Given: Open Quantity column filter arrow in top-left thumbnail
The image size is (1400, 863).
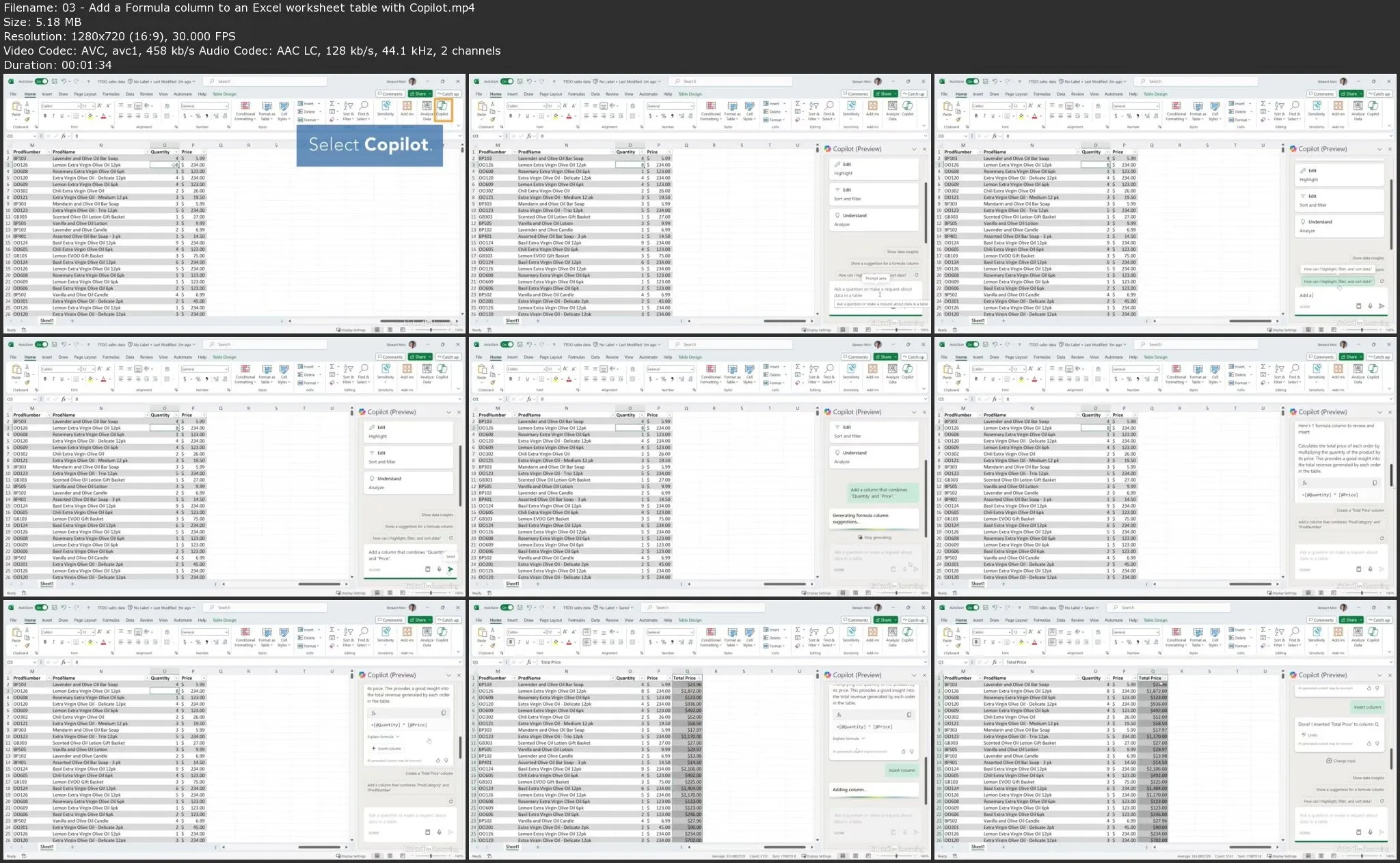Looking at the screenshot, I should click(176, 152).
